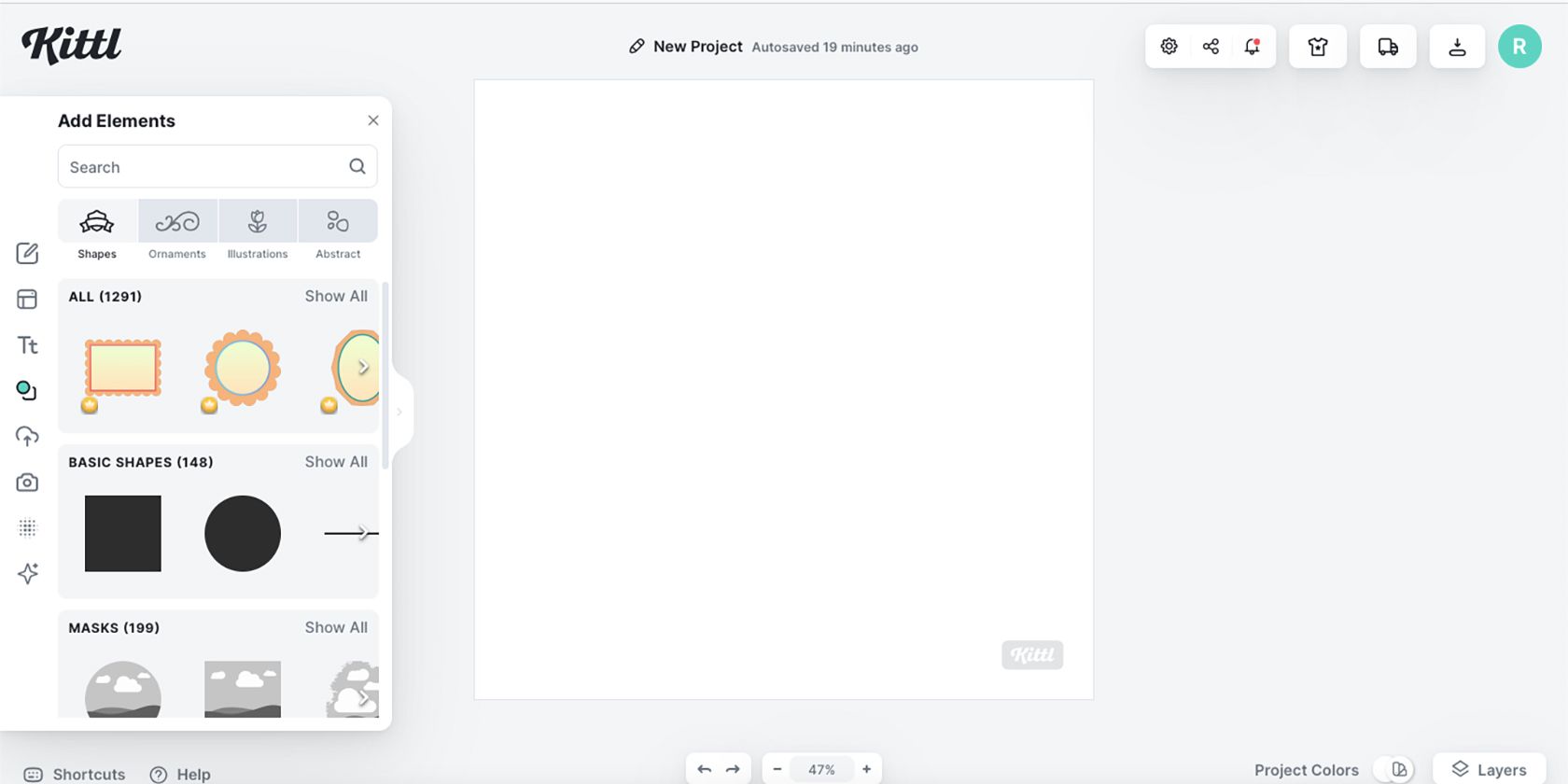Click the pencil icon to rename New Project
This screenshot has width=1568, height=784.
(637, 46)
